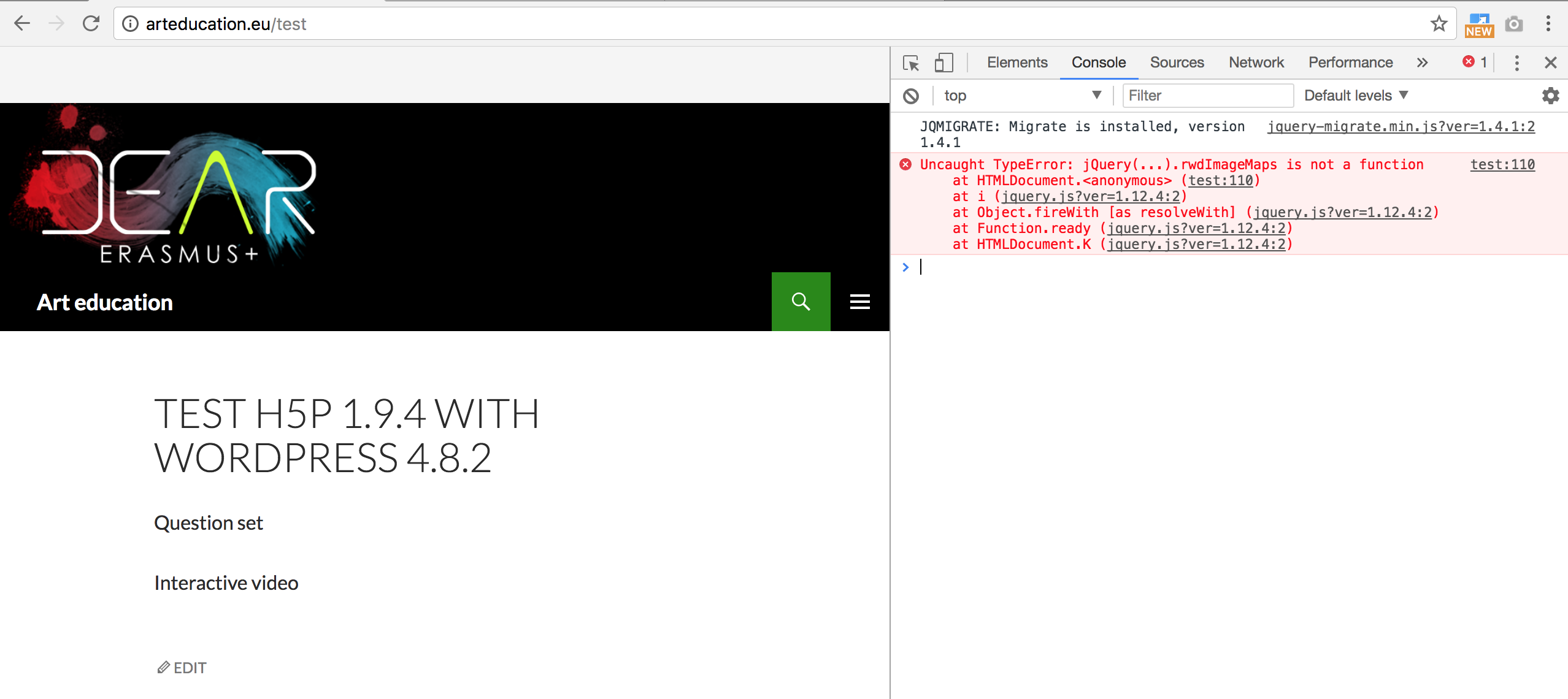The image size is (1568, 699).
Task: Click the green search button on the site
Action: (x=801, y=302)
